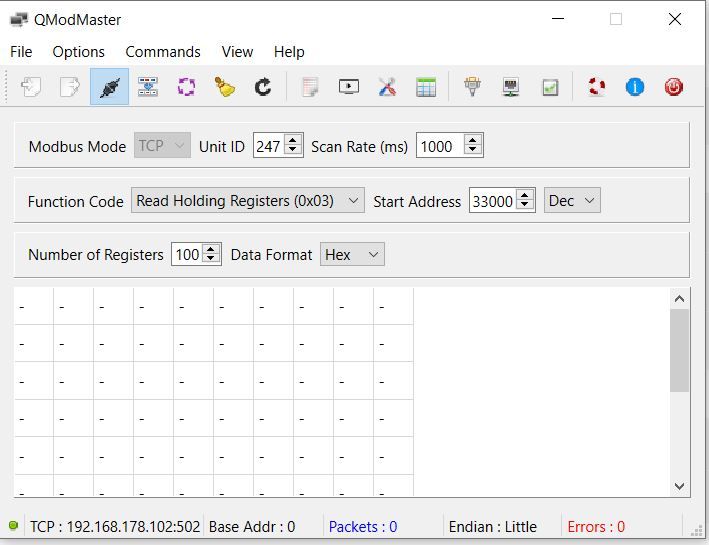709x545 pixels.
Task: Click the QModMaster title bar icon
Action: pyautogui.click(x=19, y=20)
